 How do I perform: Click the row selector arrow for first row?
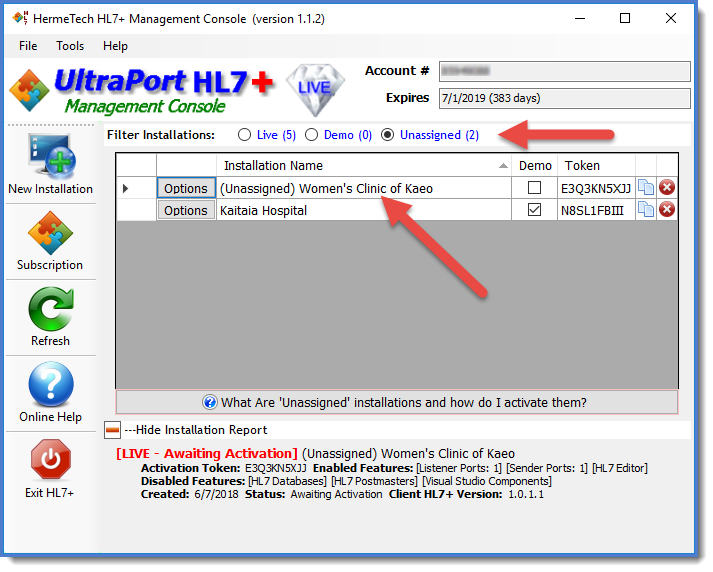126,188
